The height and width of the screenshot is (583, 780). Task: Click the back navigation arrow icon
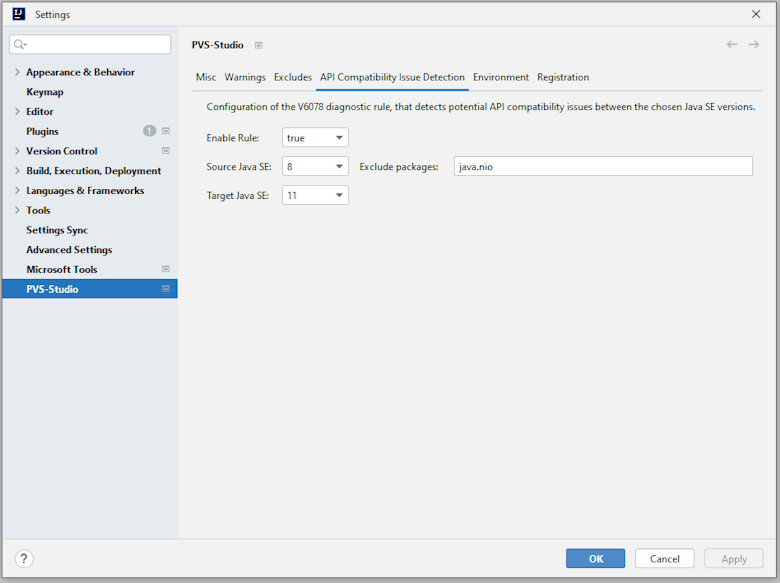click(x=732, y=45)
